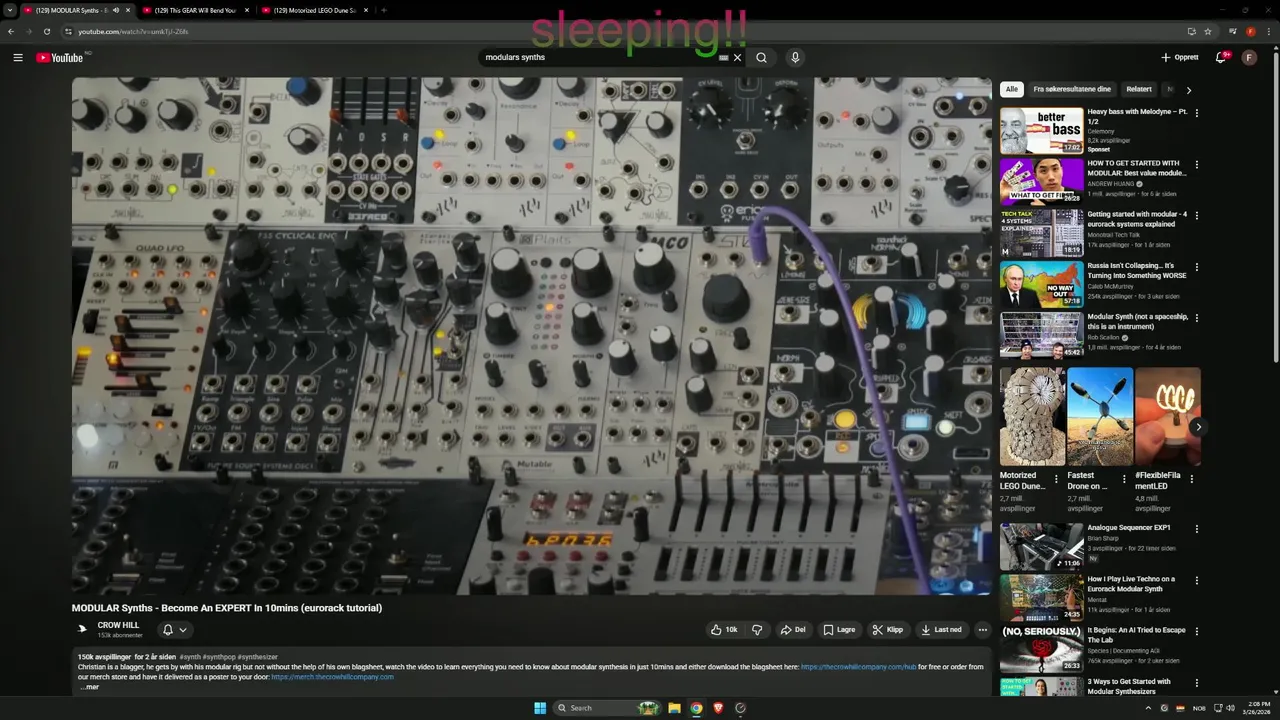Open the YouTube guide hamburger menu
The height and width of the screenshot is (720, 1280).
click(17, 57)
